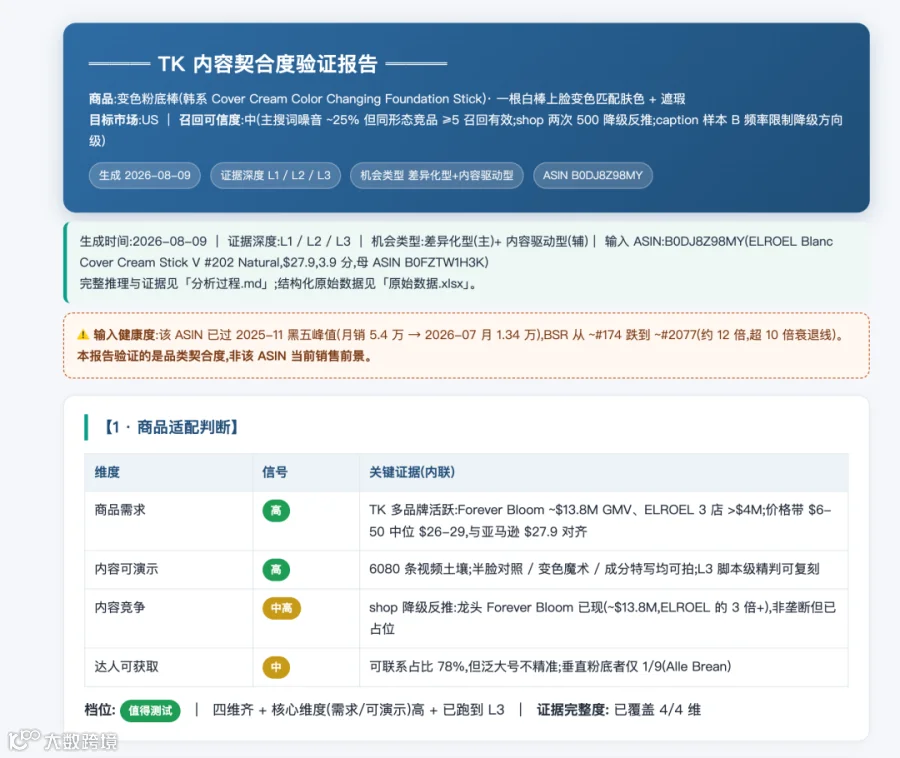Click the evidence text starting shop 降级反推
The width and height of the screenshot is (900, 758).
pyautogui.click(x=602, y=618)
